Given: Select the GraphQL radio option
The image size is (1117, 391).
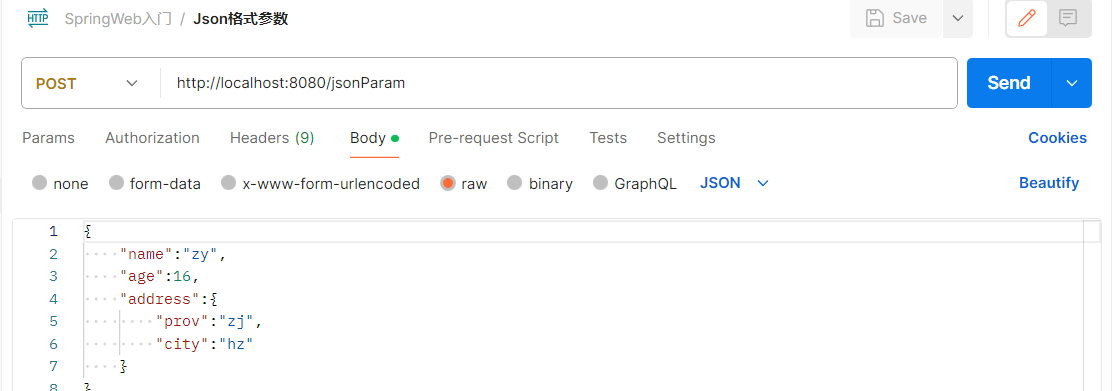Looking at the screenshot, I should [x=601, y=183].
